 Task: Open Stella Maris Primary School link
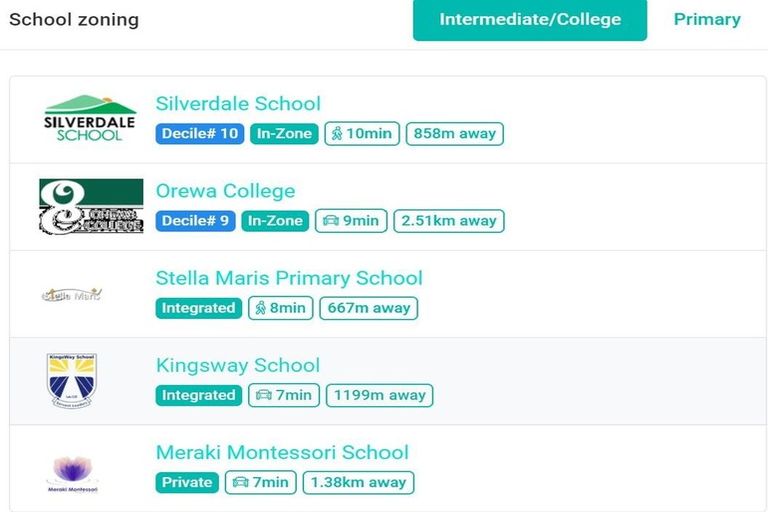point(289,278)
